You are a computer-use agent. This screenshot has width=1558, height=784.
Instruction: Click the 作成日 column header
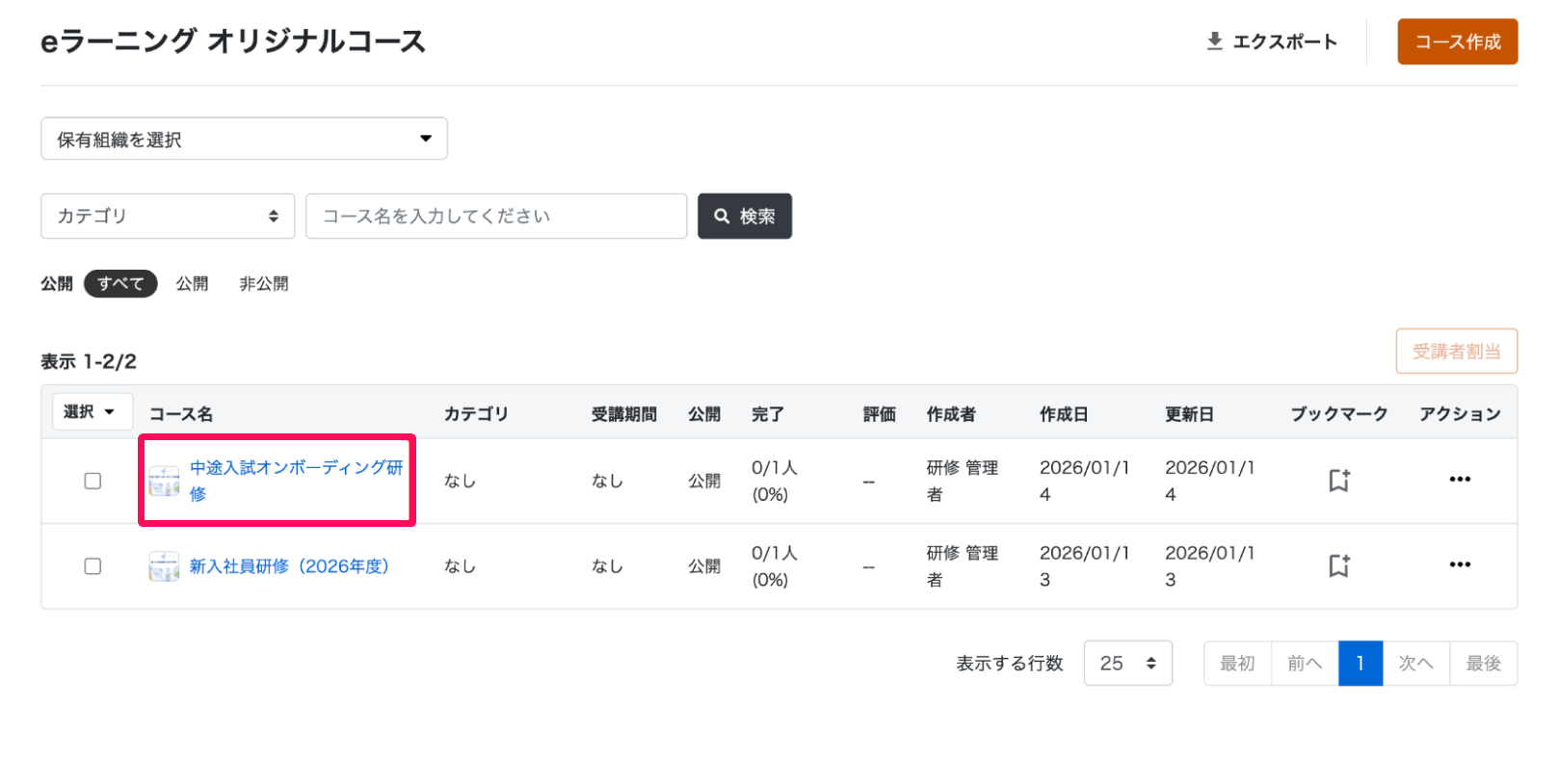[x=1064, y=414]
